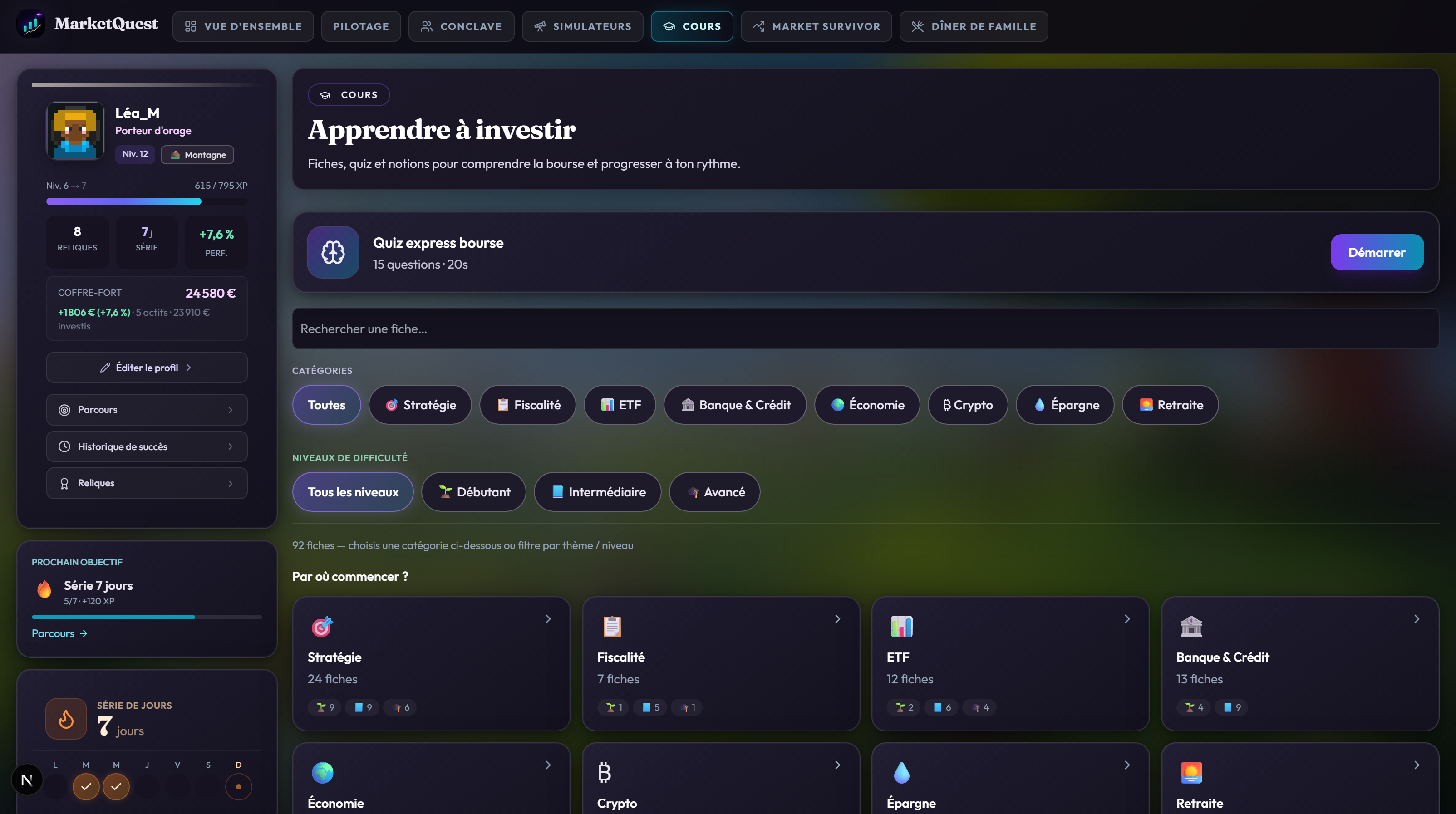Click the Cours tab in navigation

(692, 26)
